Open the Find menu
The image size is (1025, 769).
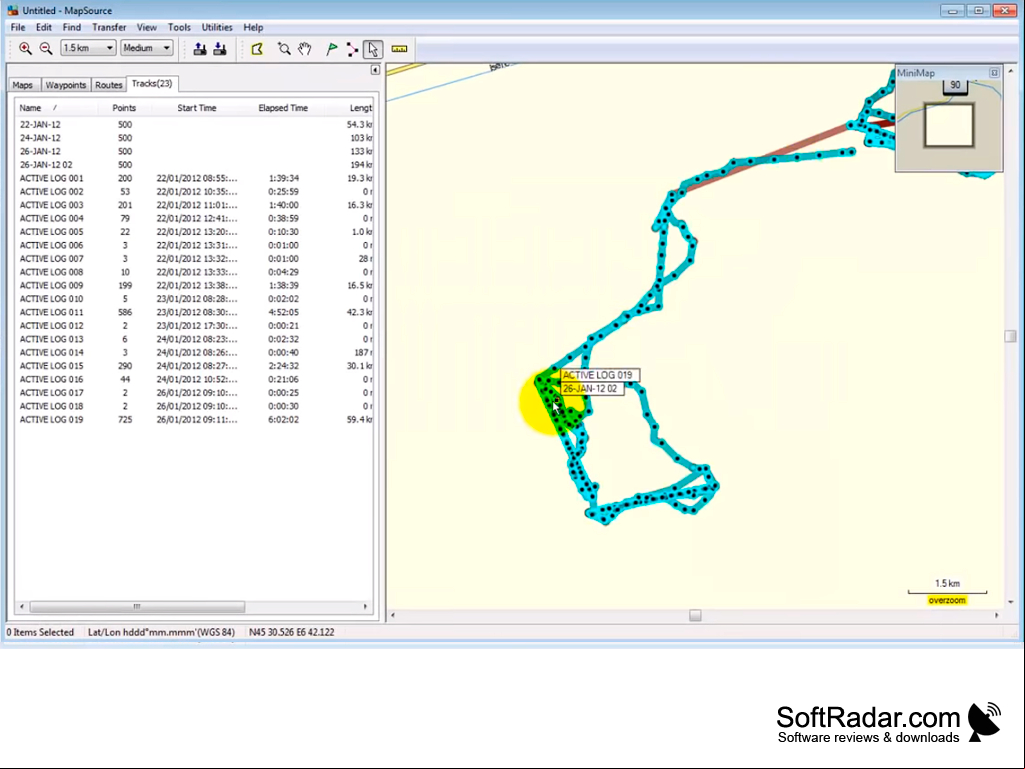[x=72, y=27]
